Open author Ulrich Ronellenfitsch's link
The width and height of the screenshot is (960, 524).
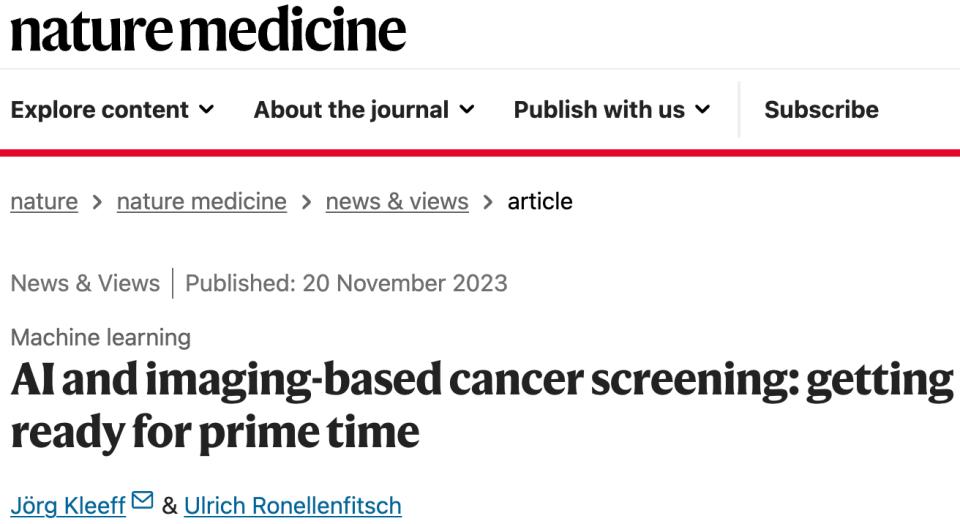click(291, 506)
